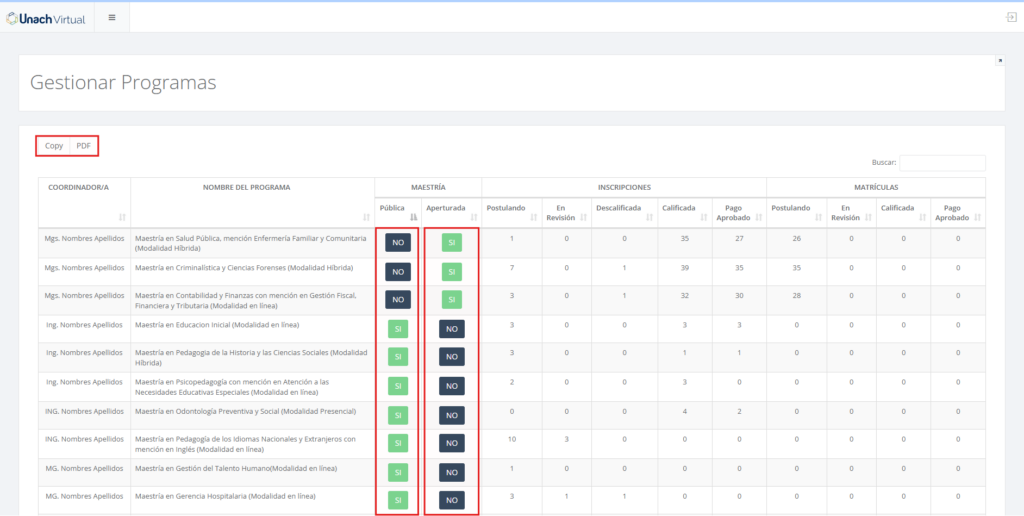Sort Inscripciones Postulando column header

click(511, 208)
